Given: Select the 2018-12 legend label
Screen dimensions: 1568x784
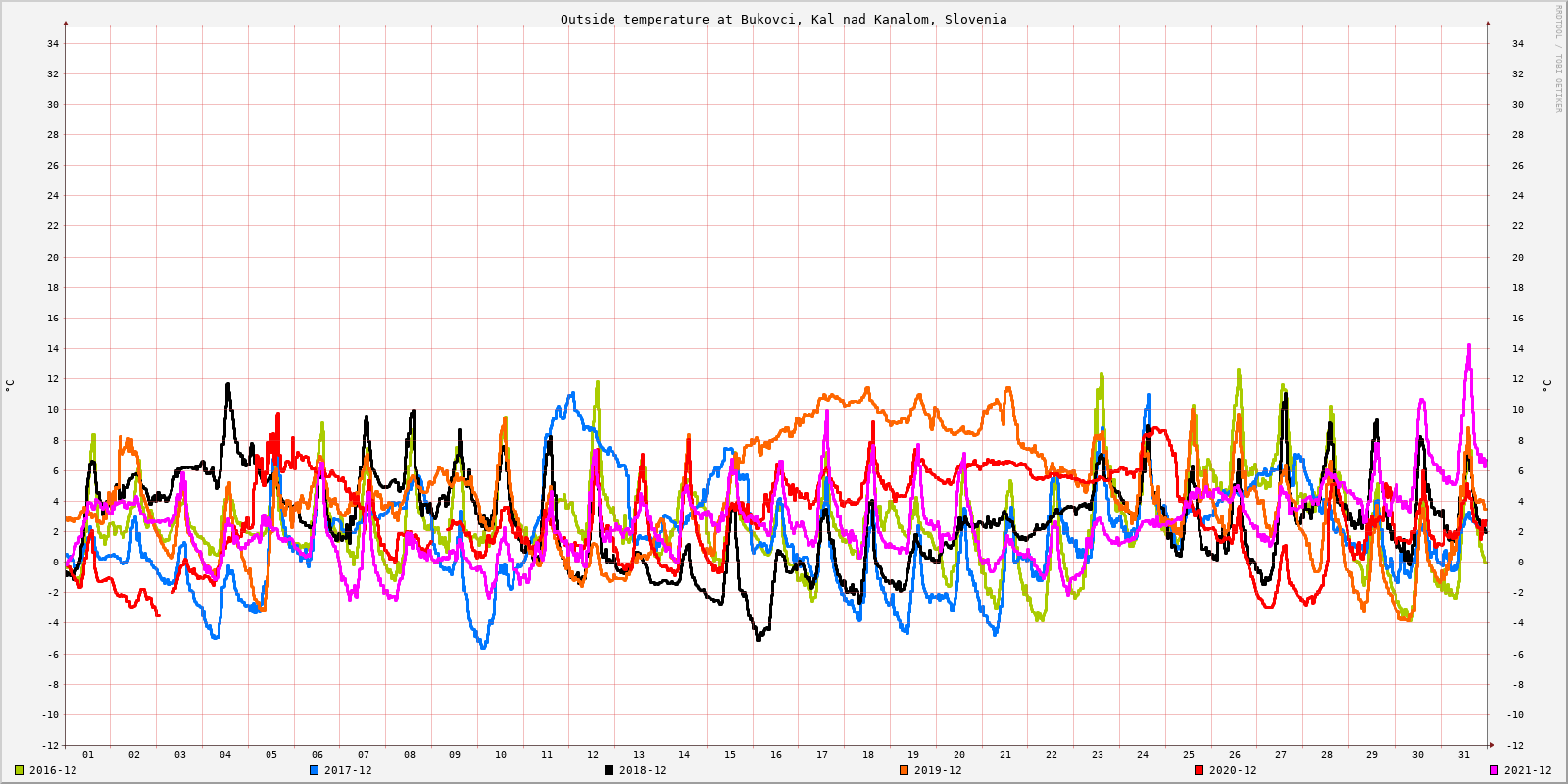Looking at the screenshot, I should (x=643, y=770).
